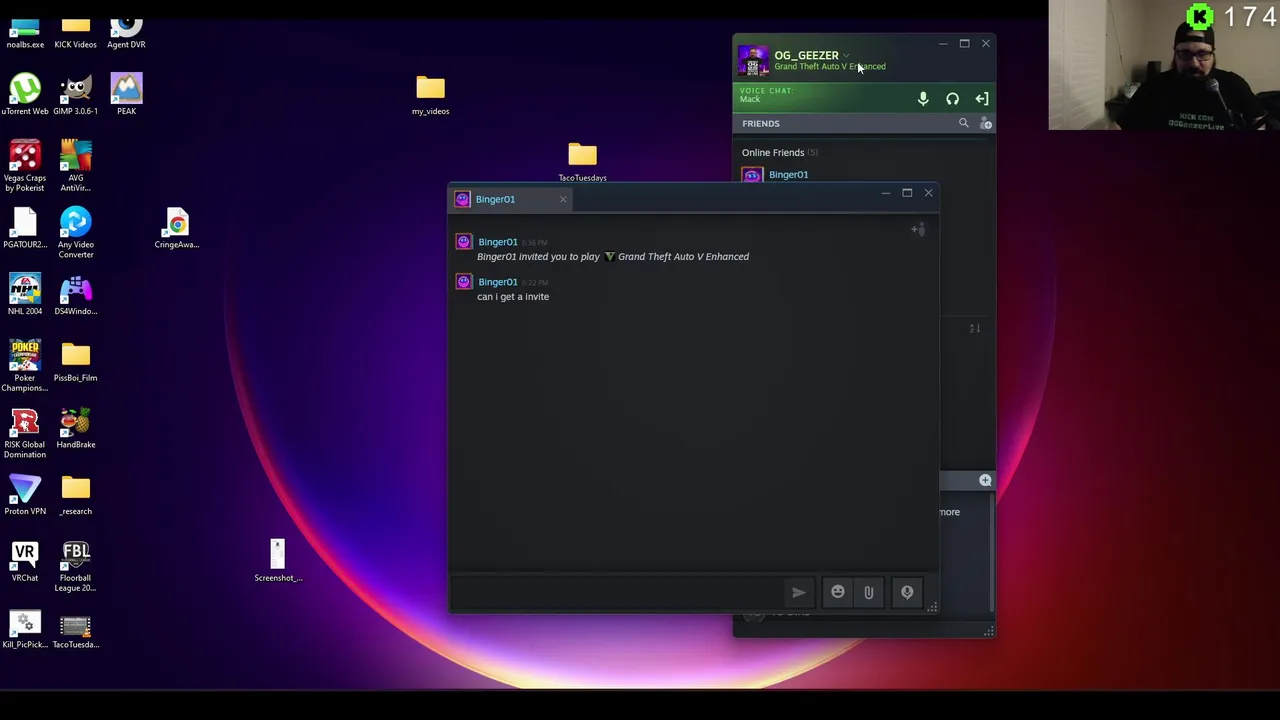Select Binger01 in the friends list
Image resolution: width=1280 pixels, height=720 pixels.
tap(788, 175)
